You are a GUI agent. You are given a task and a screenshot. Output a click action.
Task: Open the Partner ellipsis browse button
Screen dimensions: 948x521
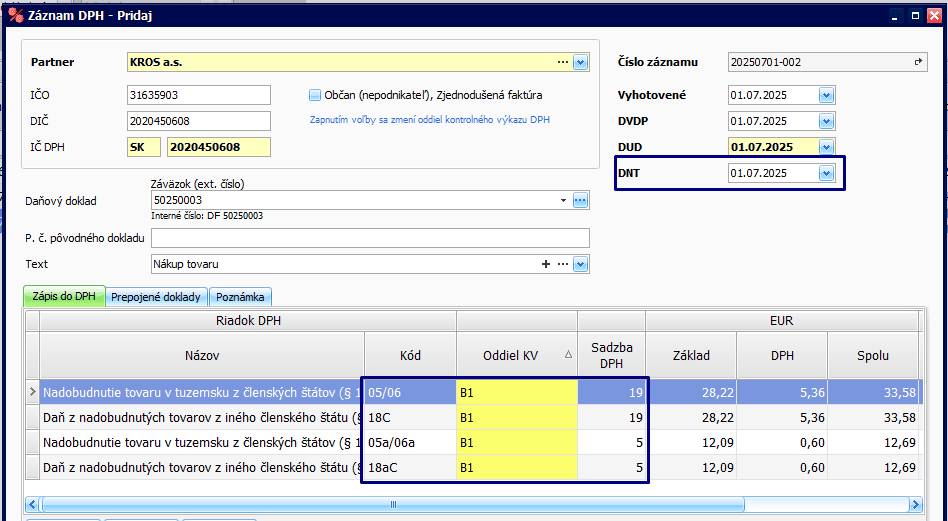[x=563, y=62]
